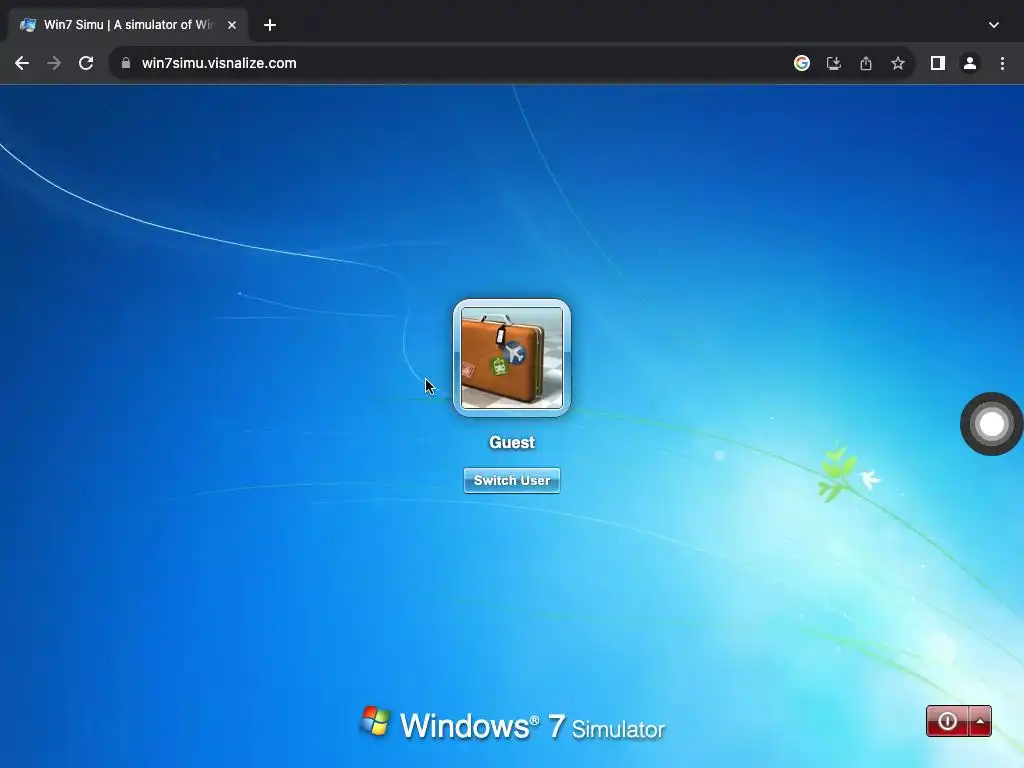Open the browser three-dot menu
The height and width of the screenshot is (768, 1024).
tap(1002, 63)
